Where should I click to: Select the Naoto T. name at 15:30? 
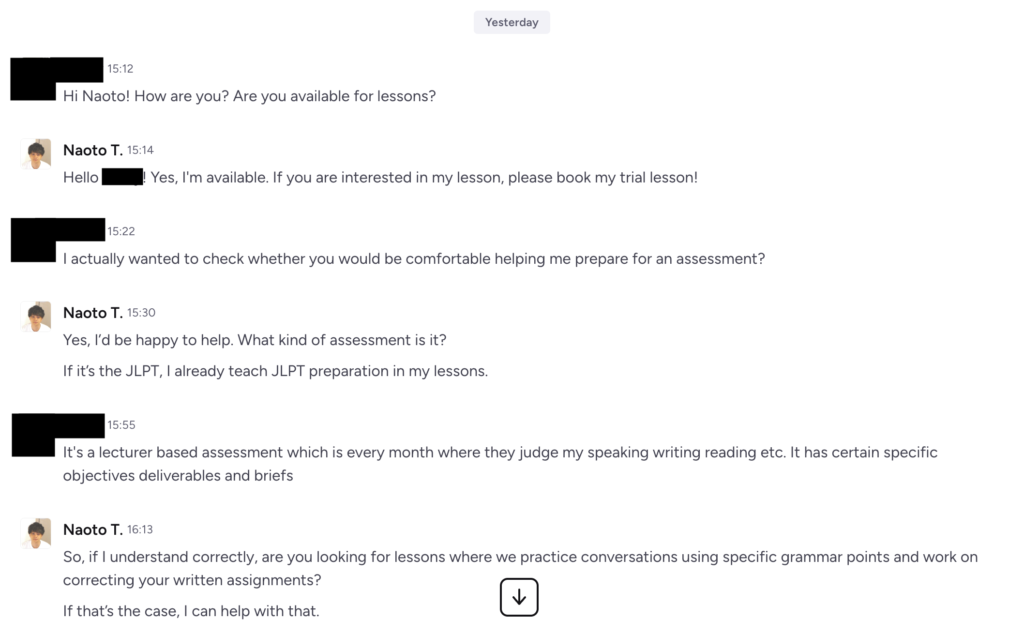click(x=93, y=313)
